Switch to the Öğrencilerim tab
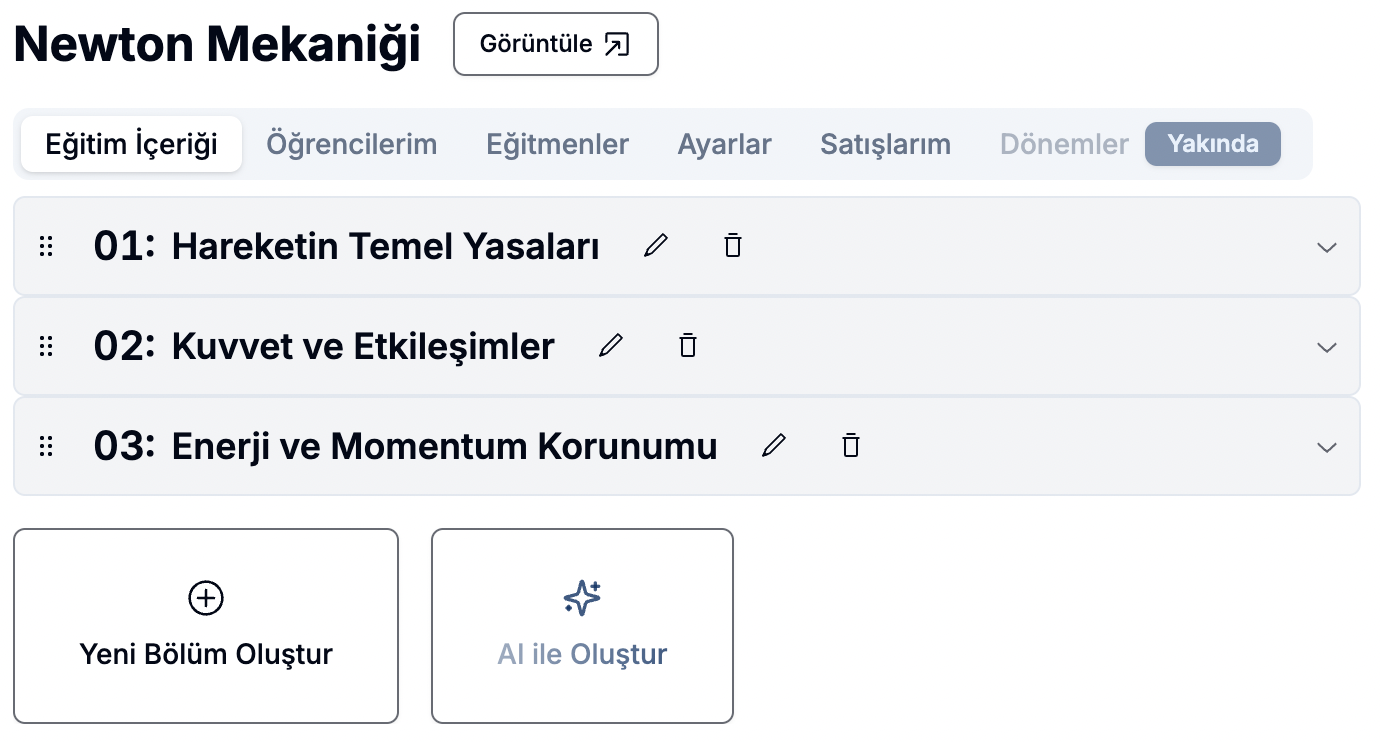Image resolution: width=1380 pixels, height=742 pixels. (352, 144)
